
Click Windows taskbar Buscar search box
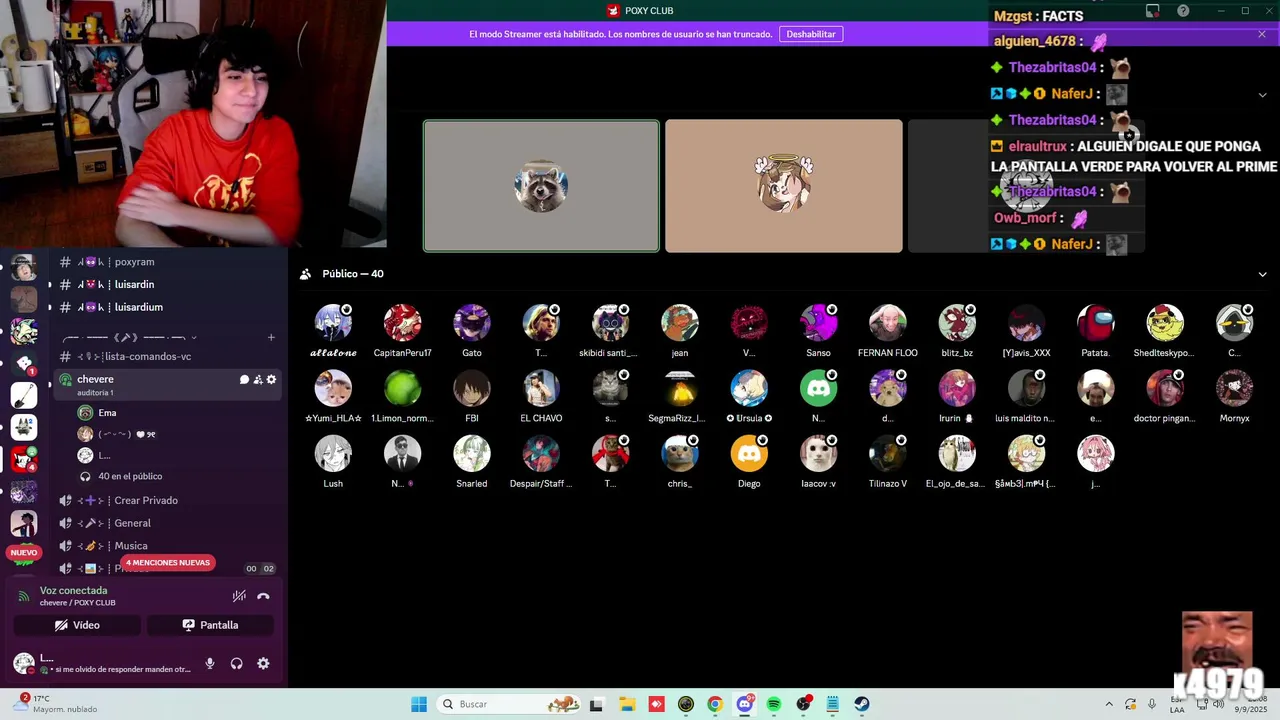(509, 704)
